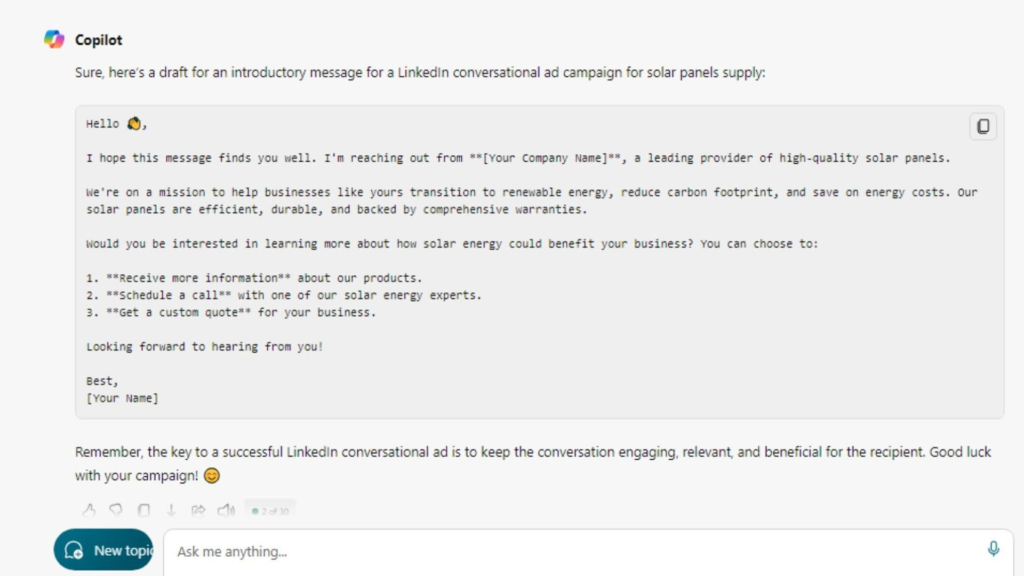
Task: Click the Copilot heading label
Action: (x=101, y=39)
